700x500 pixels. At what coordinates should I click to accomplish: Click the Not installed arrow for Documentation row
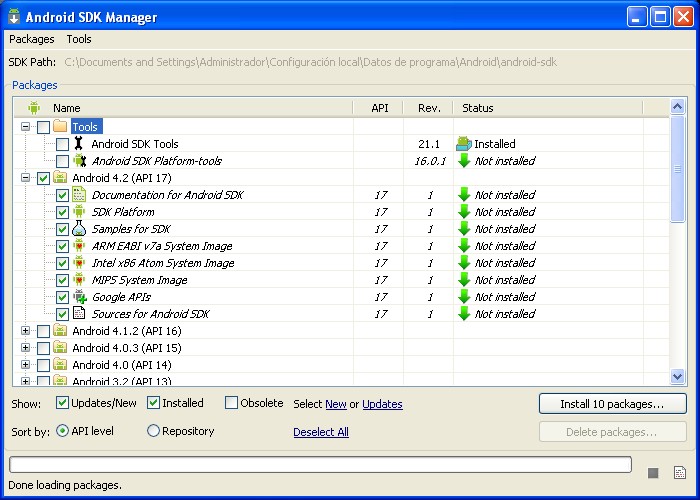pos(464,194)
